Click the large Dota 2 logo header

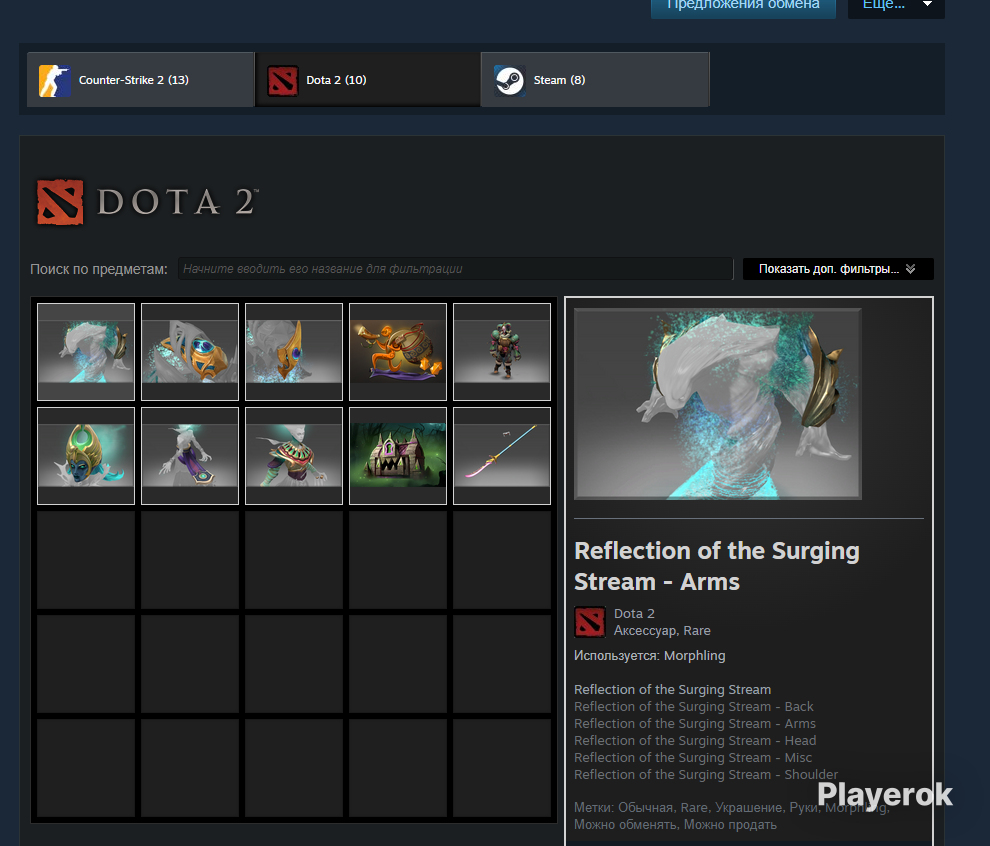point(147,202)
